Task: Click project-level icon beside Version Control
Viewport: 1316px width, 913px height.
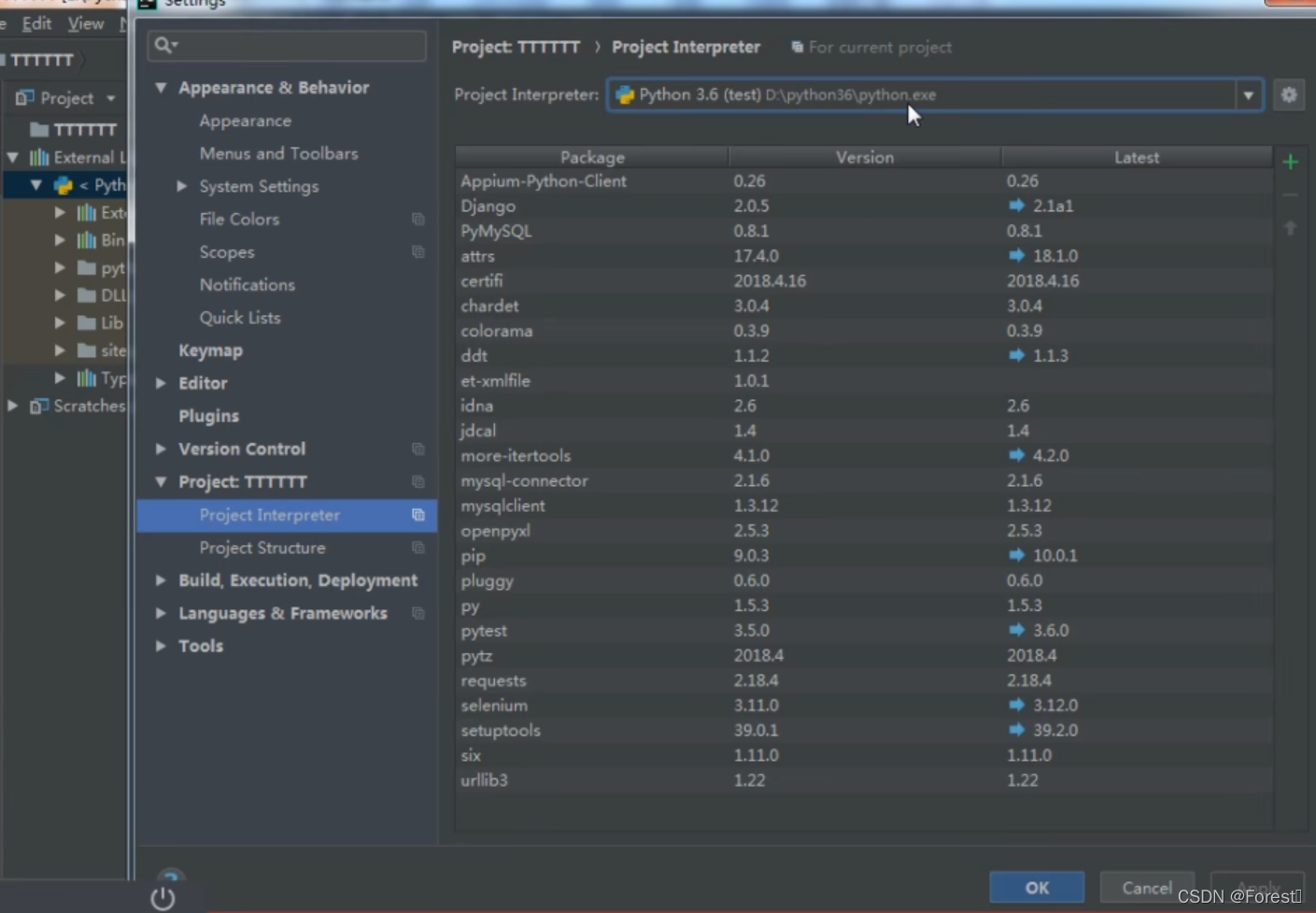Action: coord(417,449)
